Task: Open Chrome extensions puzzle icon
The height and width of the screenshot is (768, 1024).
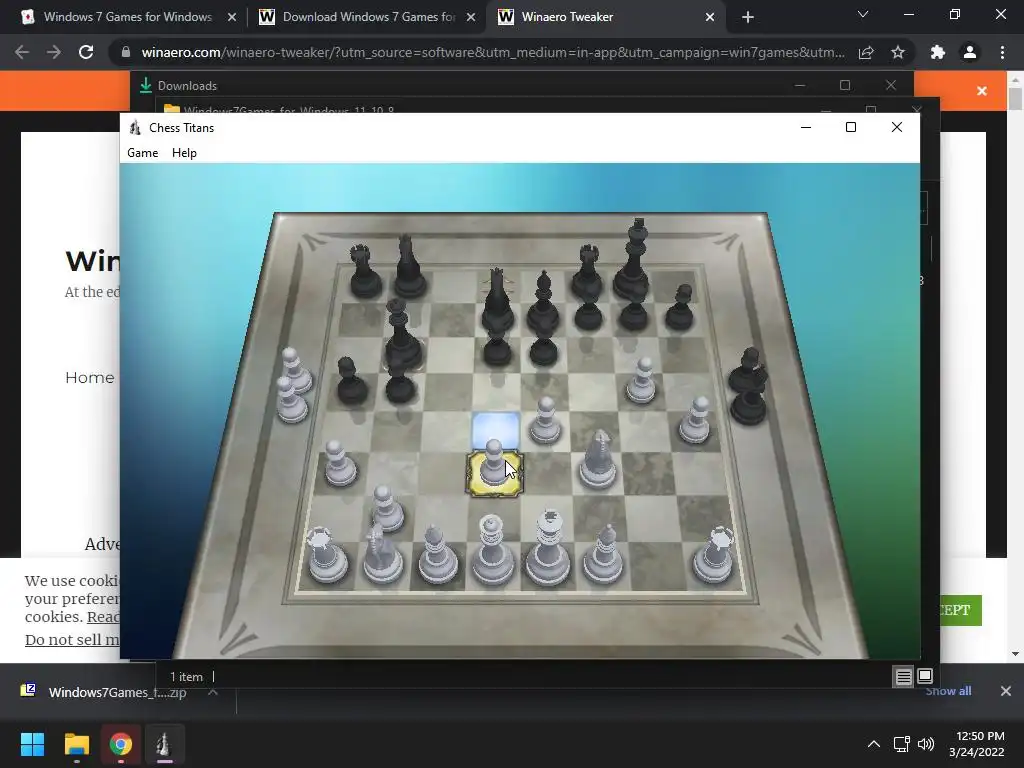Action: [938, 52]
